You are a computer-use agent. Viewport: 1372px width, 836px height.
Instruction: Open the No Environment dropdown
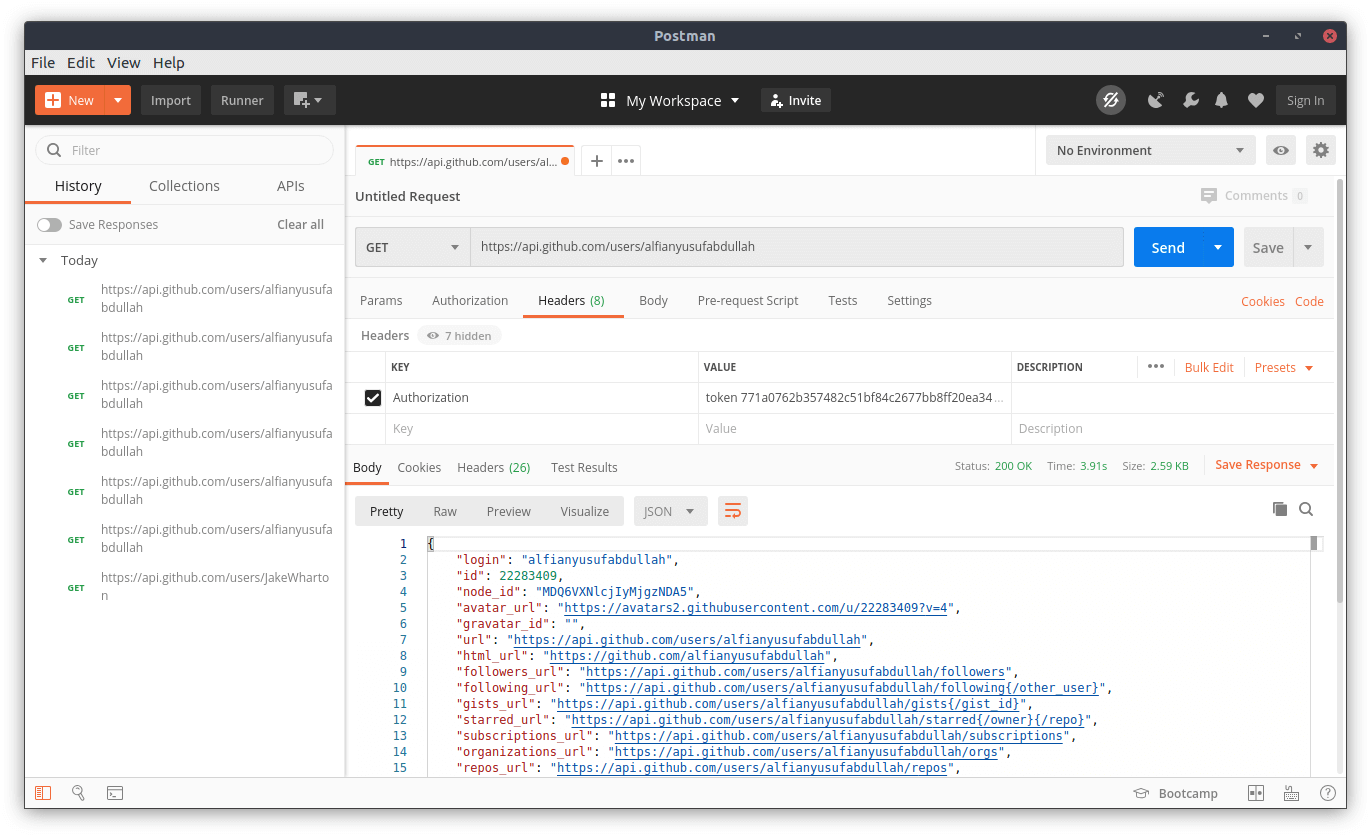click(1151, 150)
